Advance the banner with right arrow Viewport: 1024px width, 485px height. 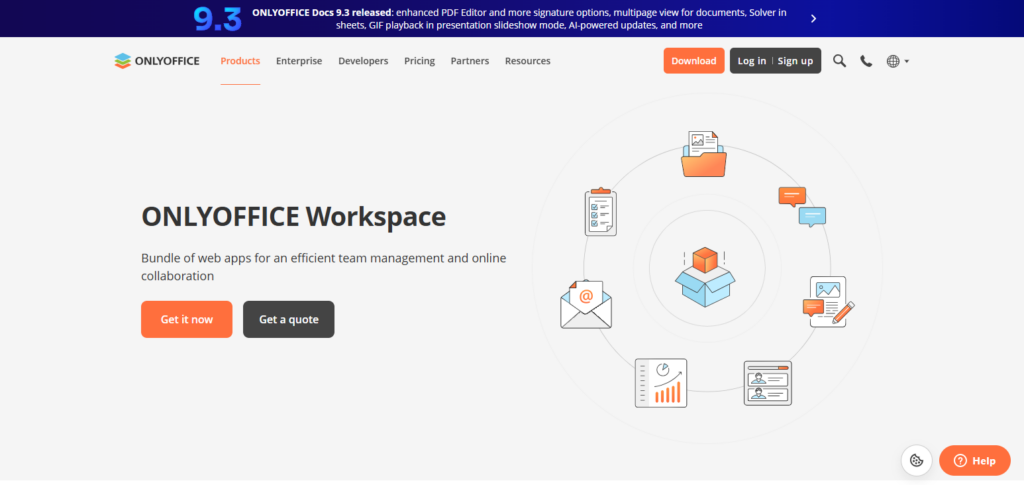coord(813,18)
